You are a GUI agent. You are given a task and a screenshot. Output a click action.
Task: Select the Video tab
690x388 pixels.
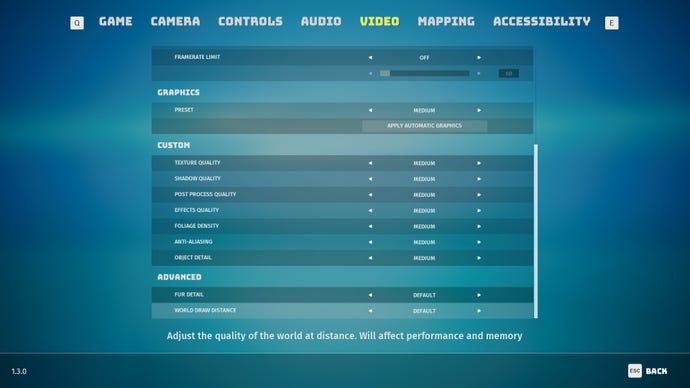[x=379, y=22]
